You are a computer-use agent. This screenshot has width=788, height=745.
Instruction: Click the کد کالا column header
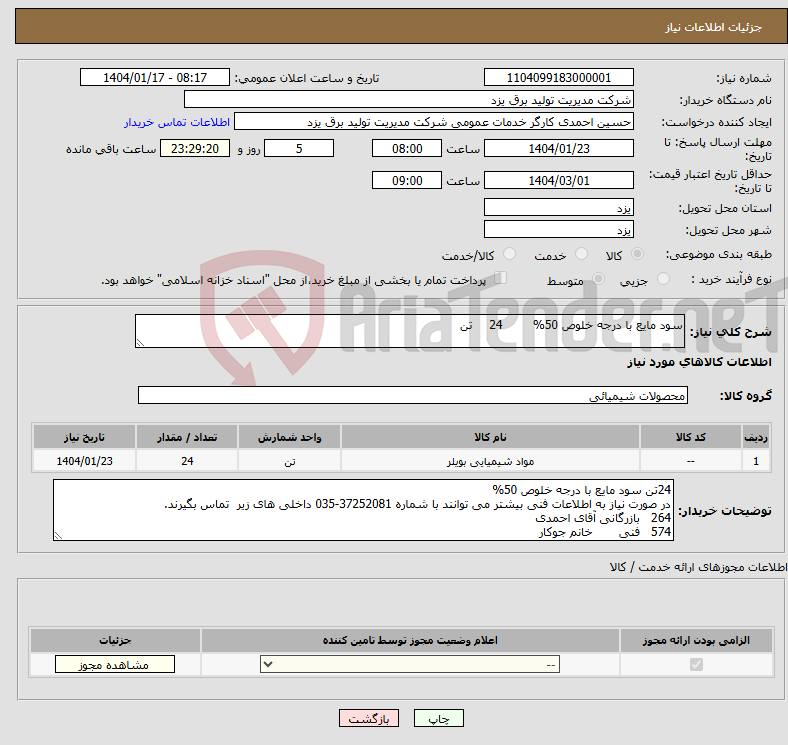691,437
